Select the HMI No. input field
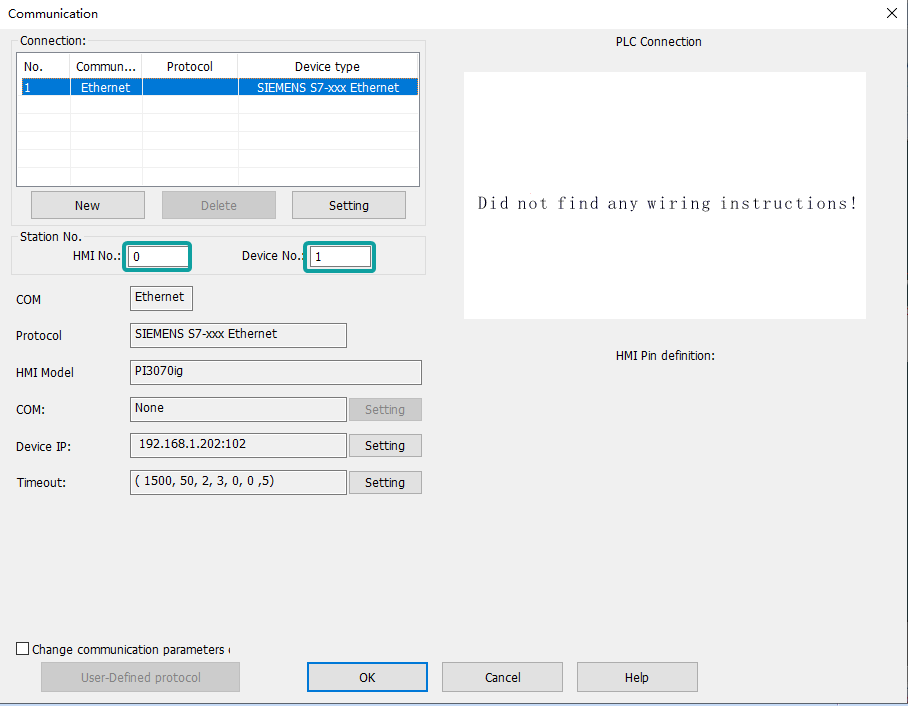 [x=157, y=256]
